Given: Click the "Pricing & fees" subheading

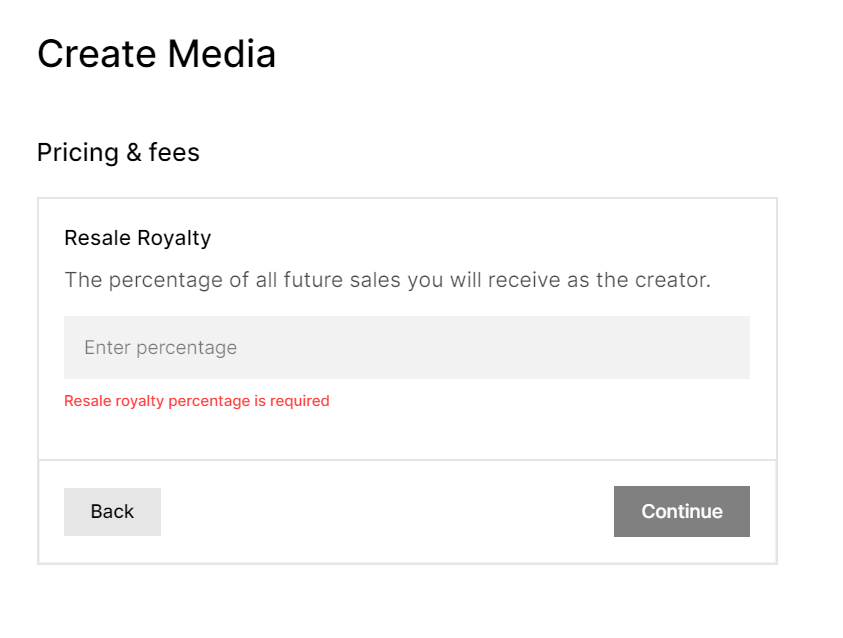Looking at the screenshot, I should [118, 153].
